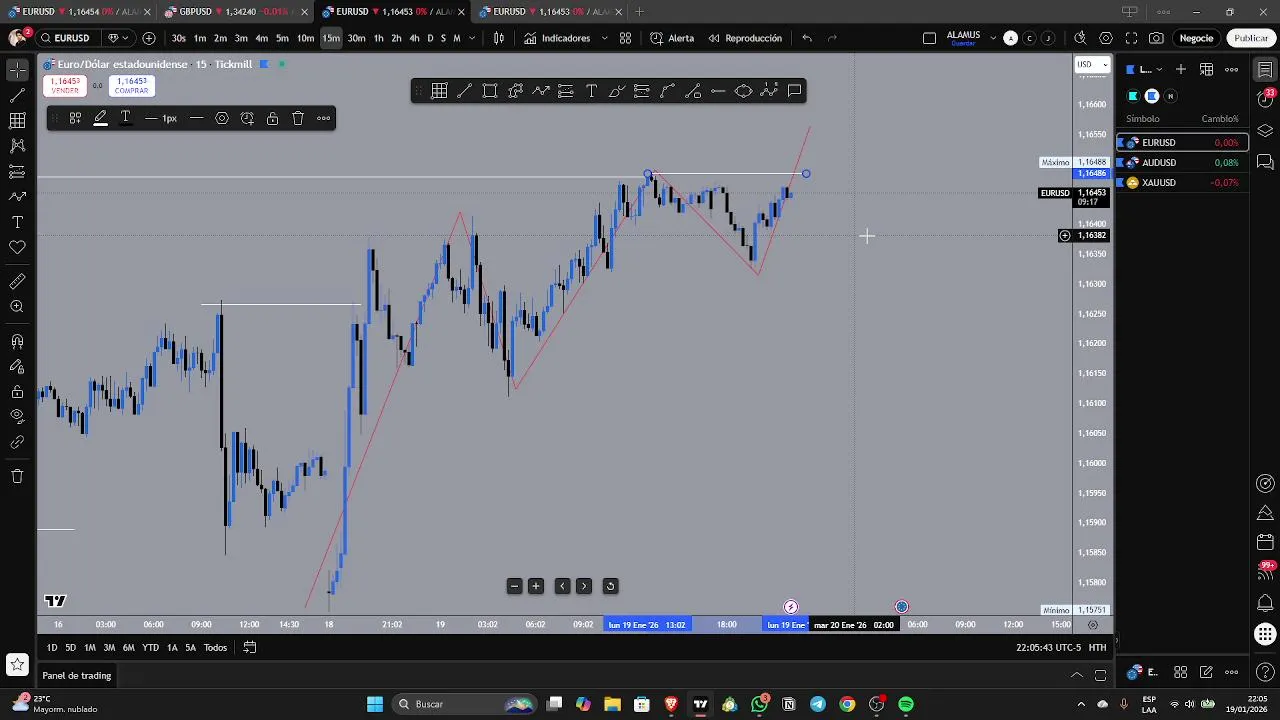Expand the timeframe interval dropdown chevron
This screenshot has width=1280, height=720.
tap(470, 38)
